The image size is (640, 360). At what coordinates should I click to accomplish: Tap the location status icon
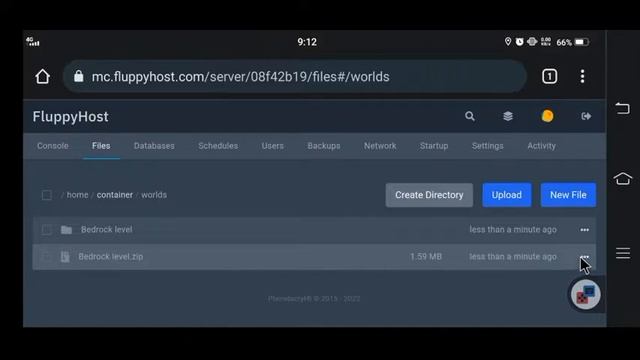point(508,42)
